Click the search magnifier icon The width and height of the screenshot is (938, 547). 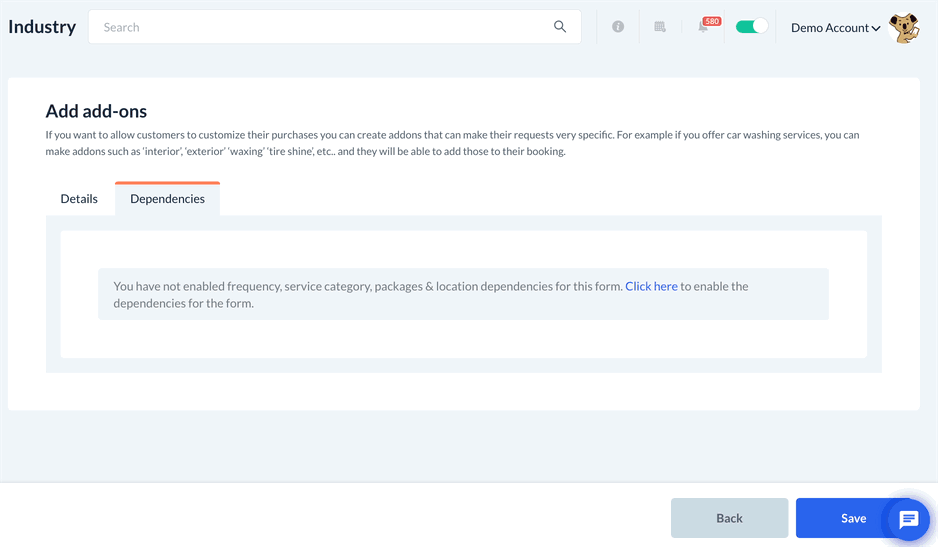click(560, 27)
